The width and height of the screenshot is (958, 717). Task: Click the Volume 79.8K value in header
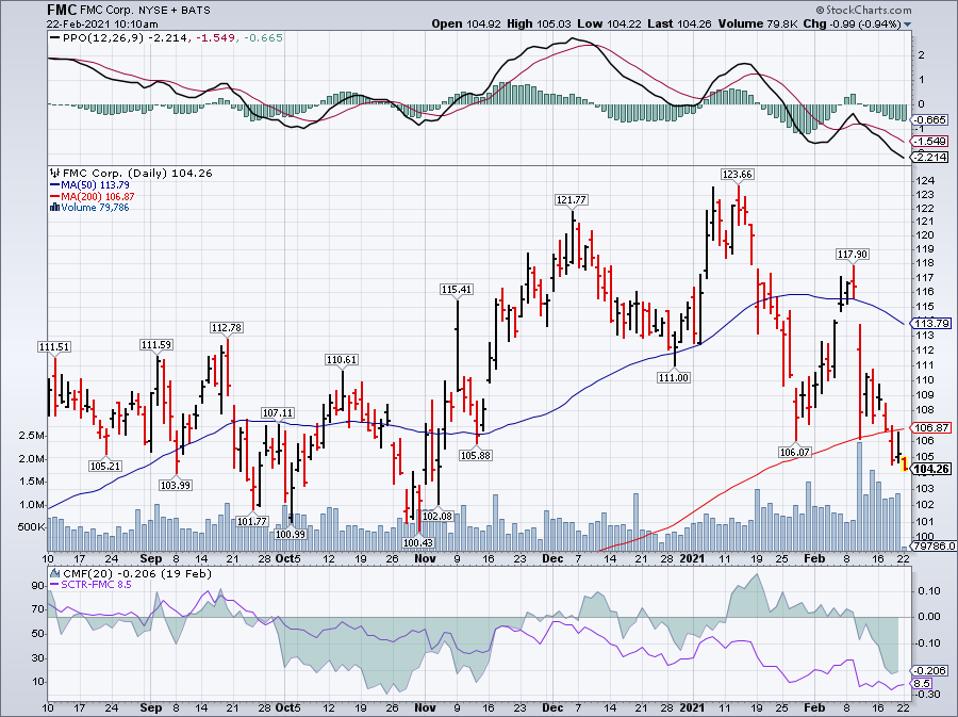pyautogui.click(x=759, y=24)
